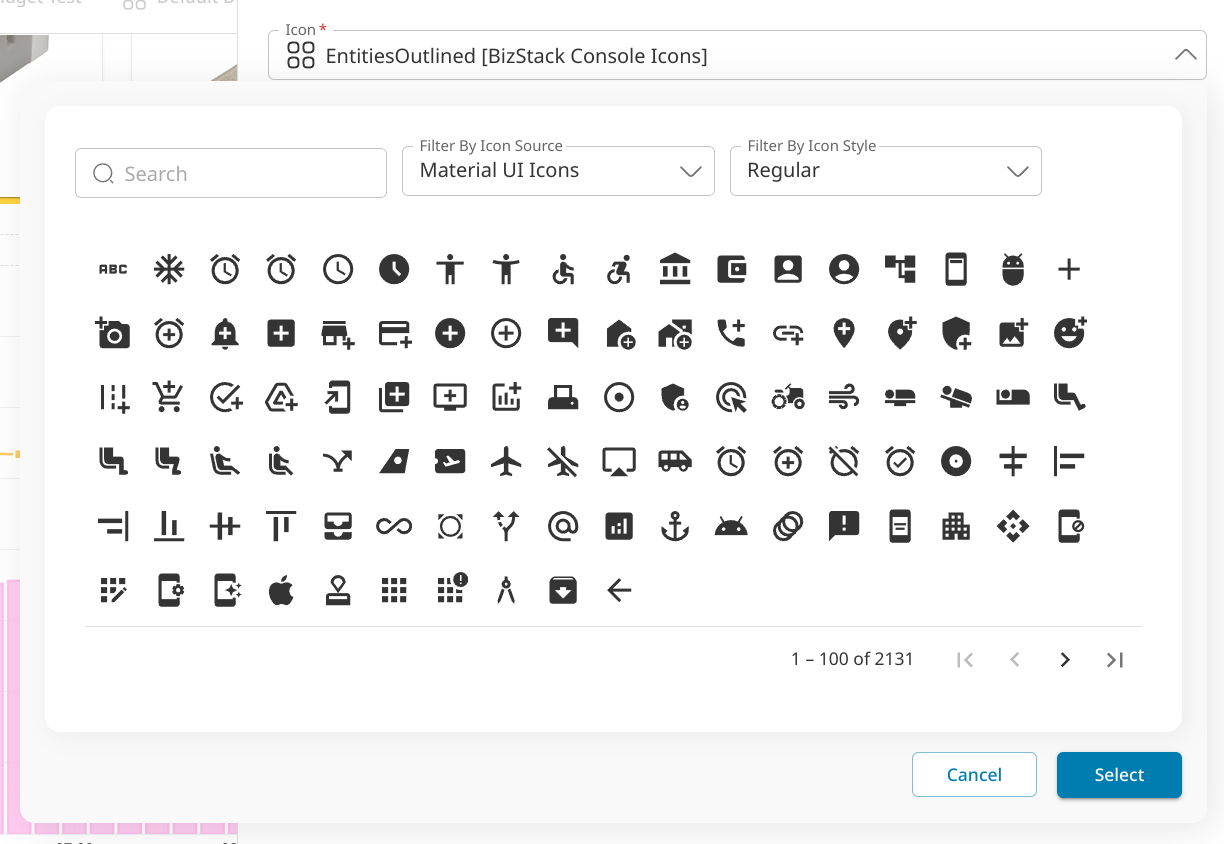This screenshot has width=1224, height=844.
Task: Select the snowflake icon
Action: (x=169, y=269)
